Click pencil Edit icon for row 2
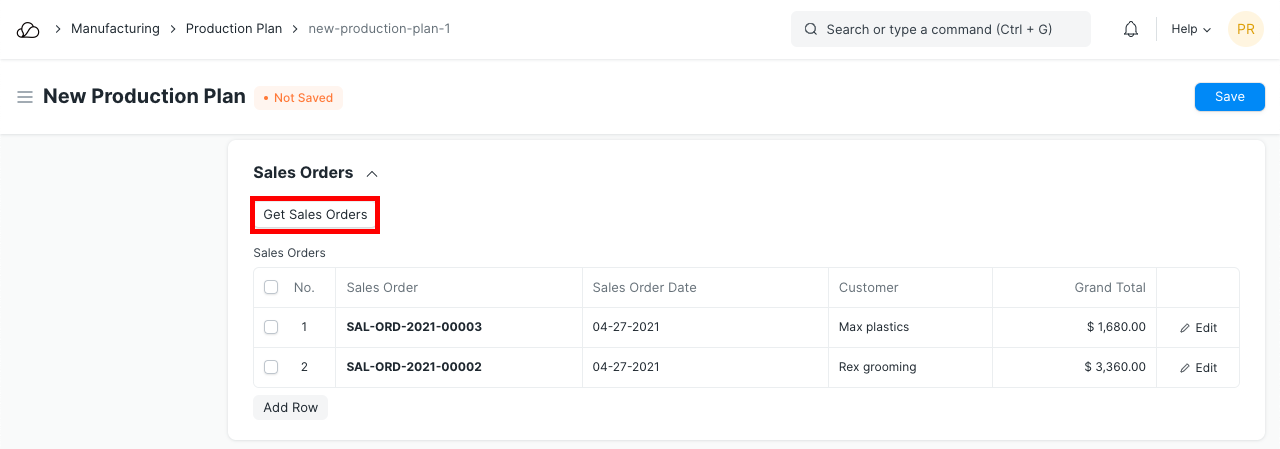The image size is (1280, 449). (1186, 368)
